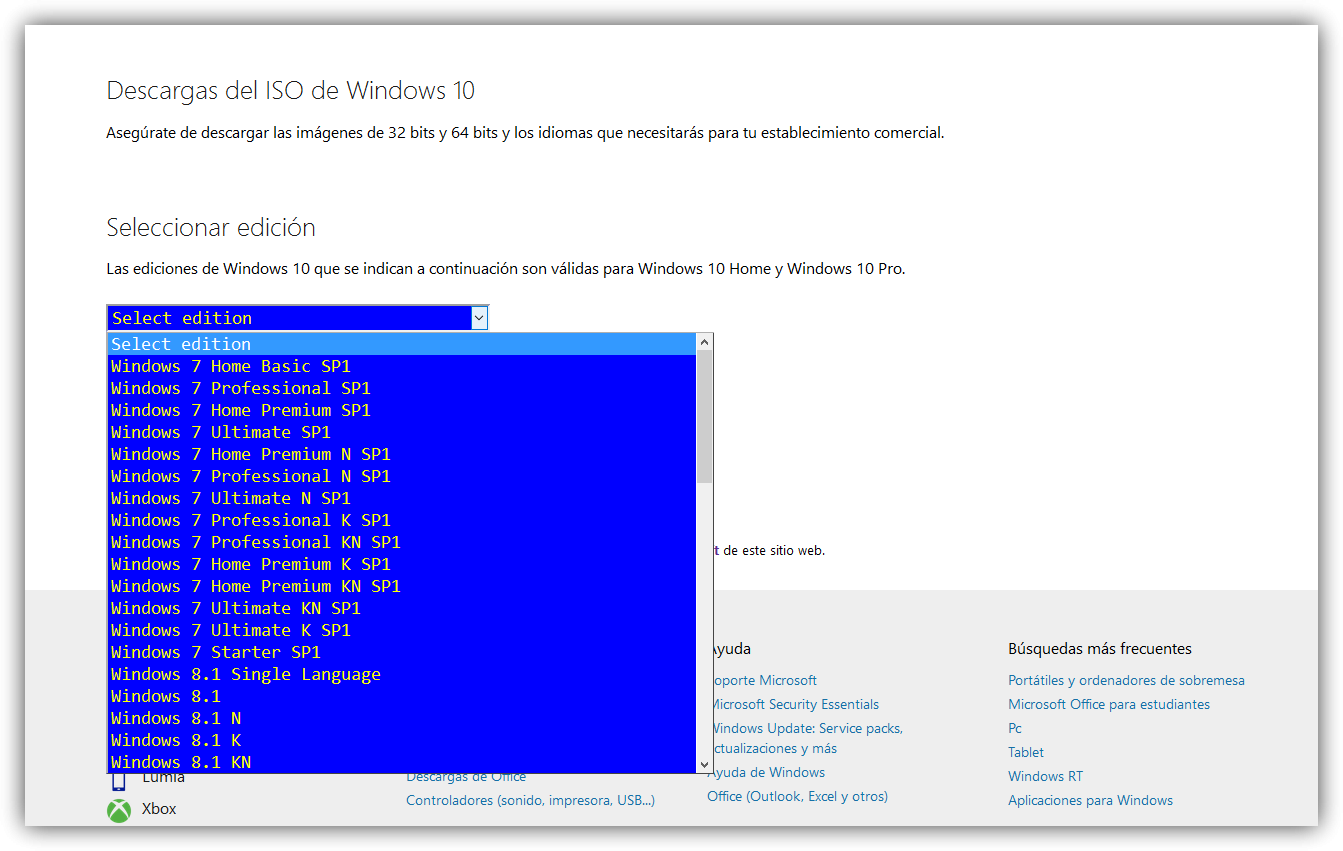Screen dimensions: 1343x851
Task: Open the Xbox link in the footer
Action: (x=159, y=808)
